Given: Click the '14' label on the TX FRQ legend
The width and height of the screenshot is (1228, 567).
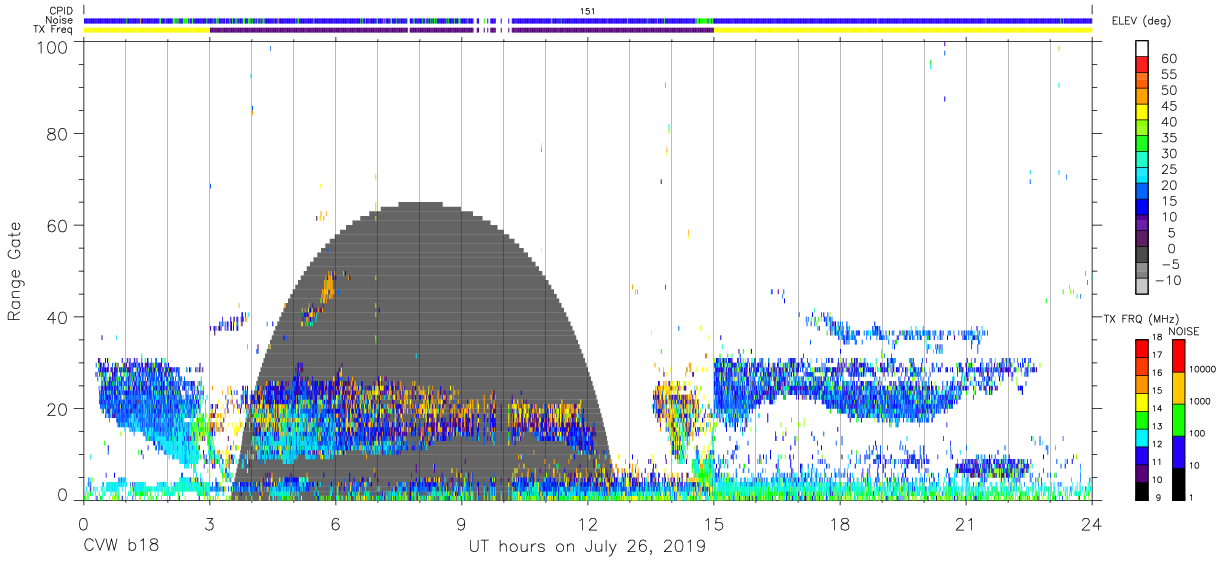Looking at the screenshot, I should pyautogui.click(x=1157, y=408).
